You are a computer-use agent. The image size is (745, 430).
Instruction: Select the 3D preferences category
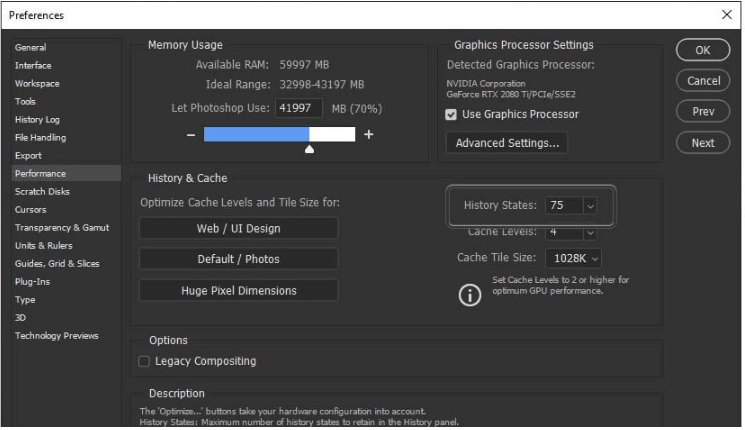coord(20,318)
